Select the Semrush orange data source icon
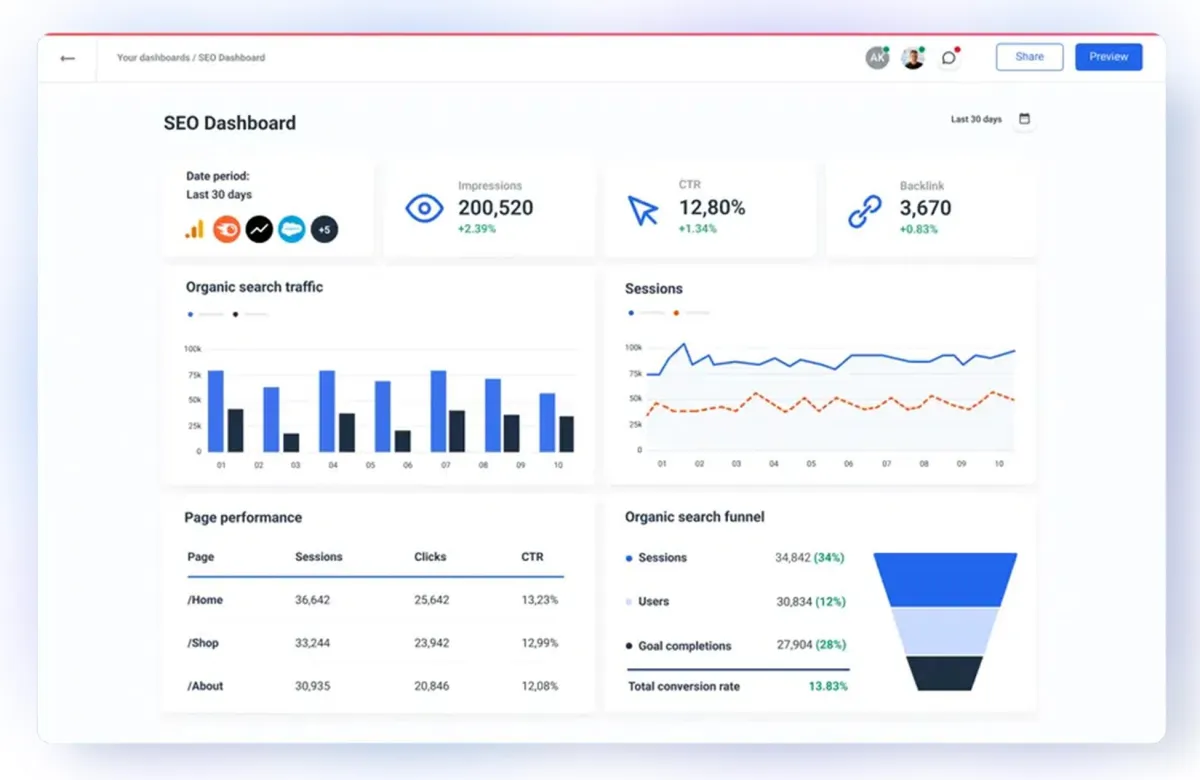Image resolution: width=1200 pixels, height=780 pixels. point(227,229)
